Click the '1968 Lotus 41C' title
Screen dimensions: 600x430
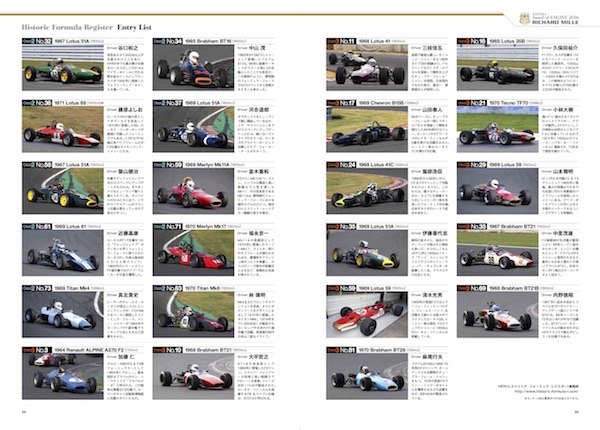376,165
